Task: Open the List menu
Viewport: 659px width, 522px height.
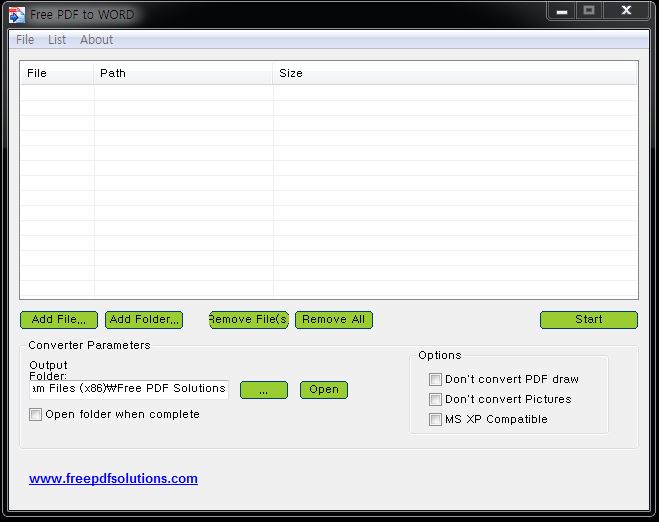Action: pyautogui.click(x=57, y=40)
